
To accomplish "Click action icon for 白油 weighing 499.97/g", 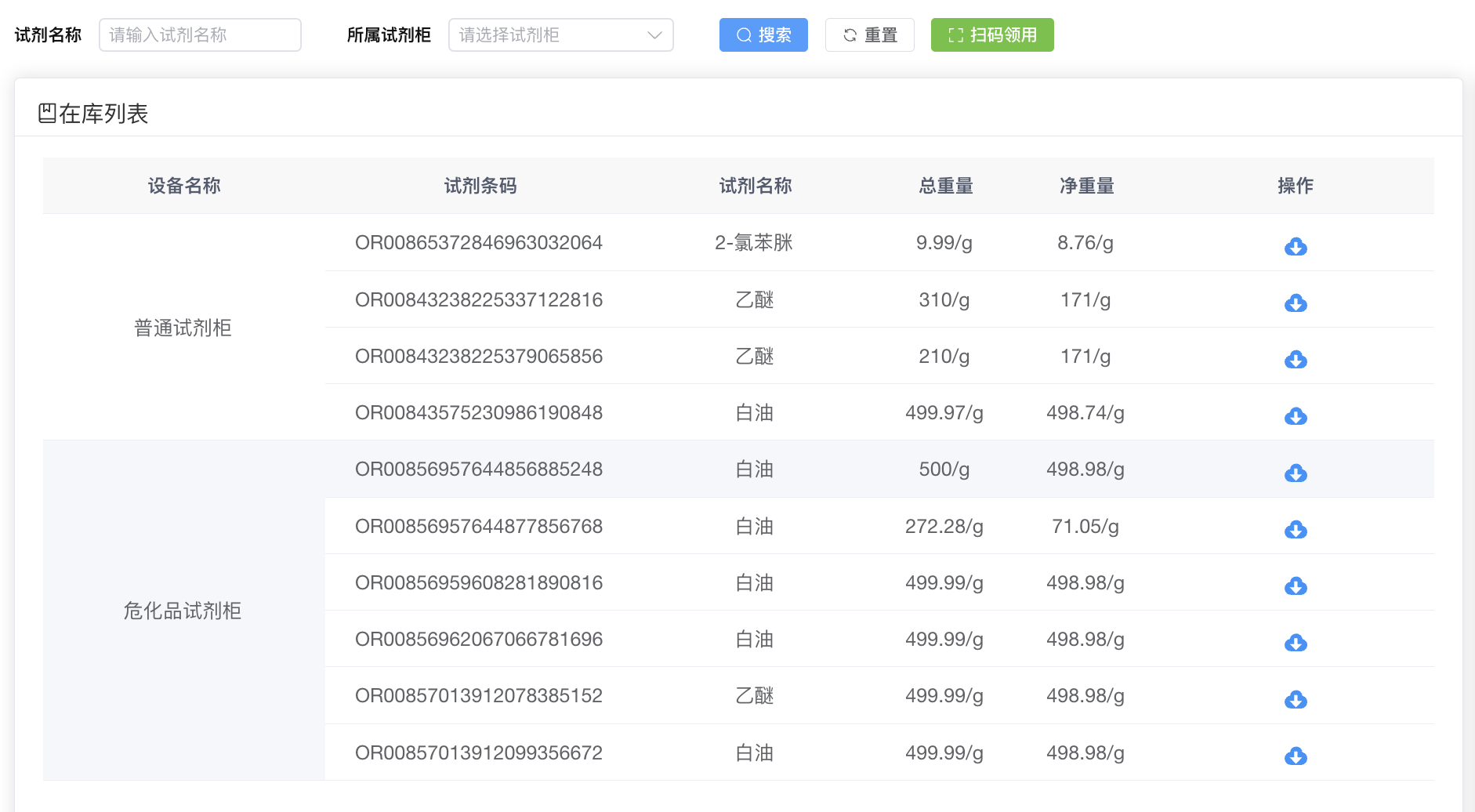I will 1295,415.
